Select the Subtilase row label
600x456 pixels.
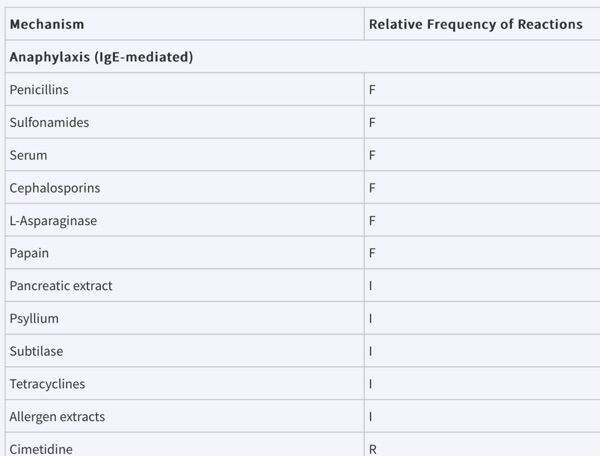click(x=36, y=351)
